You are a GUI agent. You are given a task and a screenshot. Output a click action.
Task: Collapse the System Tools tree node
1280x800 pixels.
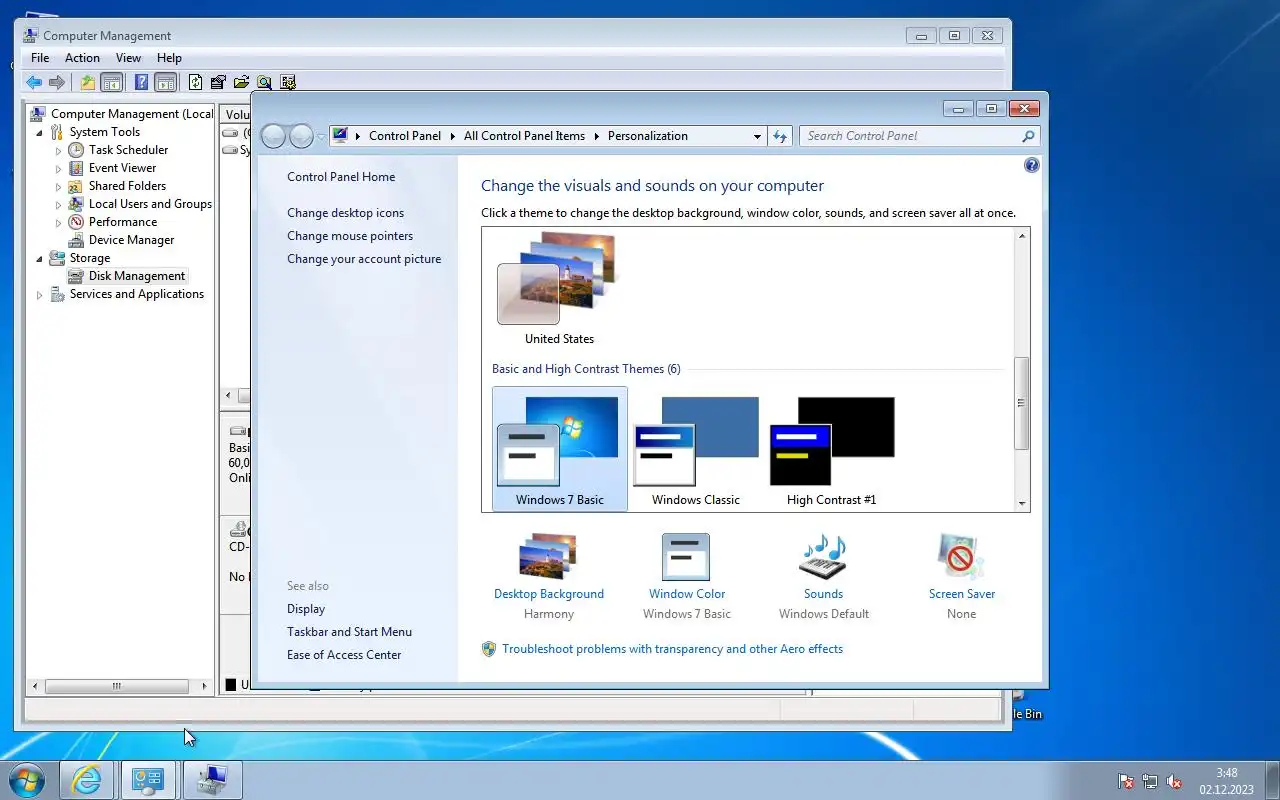[40, 132]
